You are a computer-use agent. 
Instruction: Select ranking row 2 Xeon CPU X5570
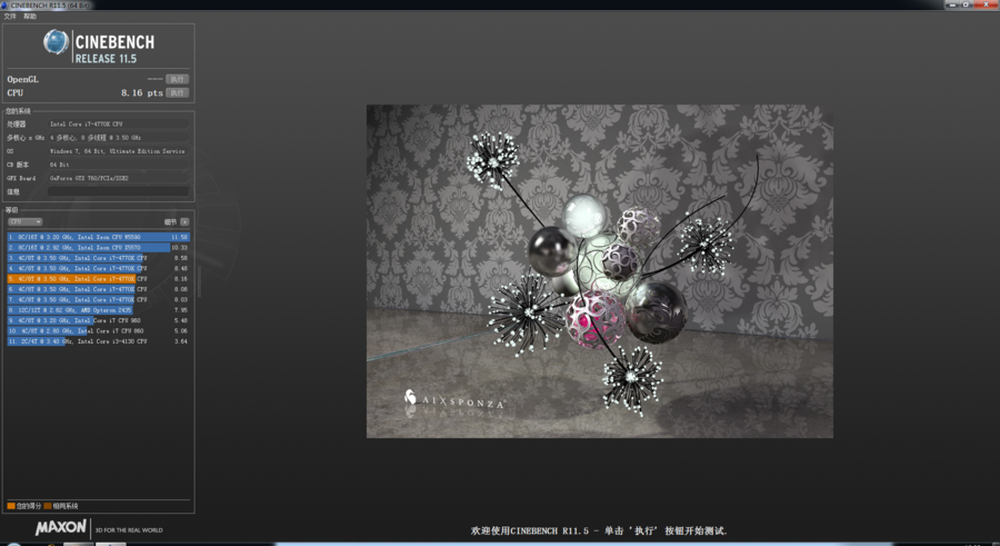98,247
